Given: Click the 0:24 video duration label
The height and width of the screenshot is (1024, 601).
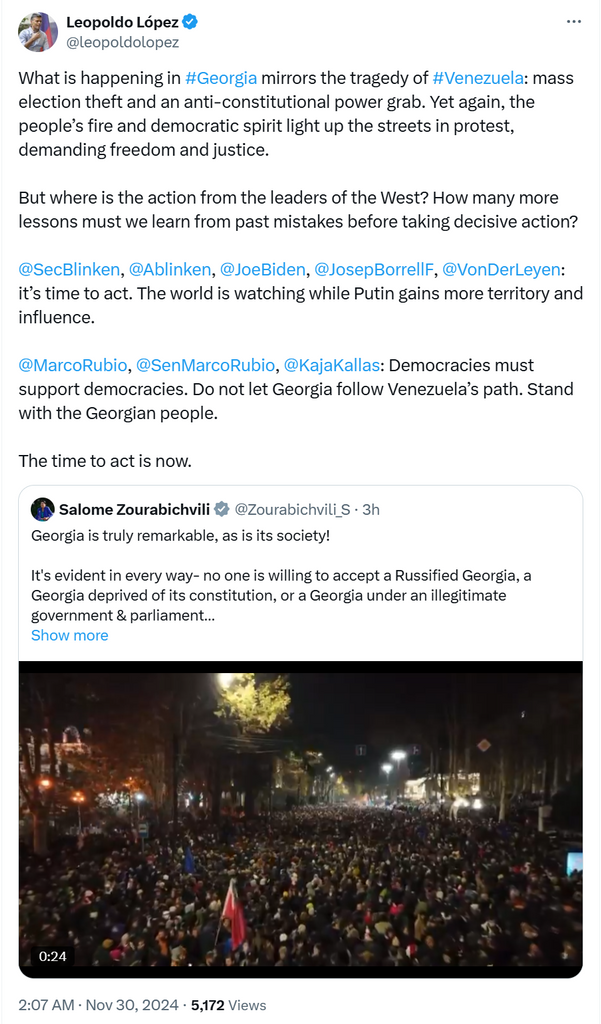Looking at the screenshot, I should (52, 956).
